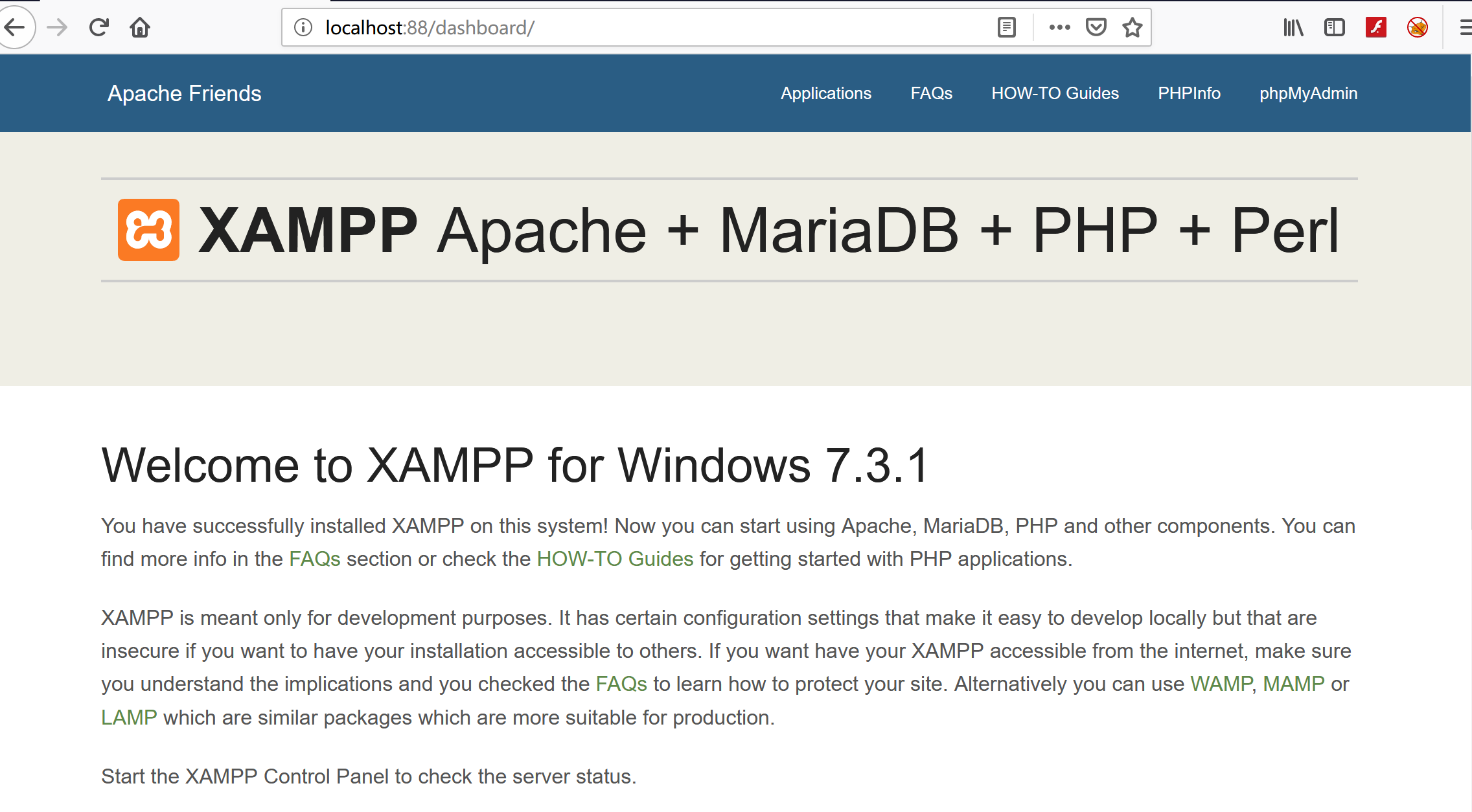1472x812 pixels.
Task: Show site information for localhost
Action: click(x=303, y=27)
